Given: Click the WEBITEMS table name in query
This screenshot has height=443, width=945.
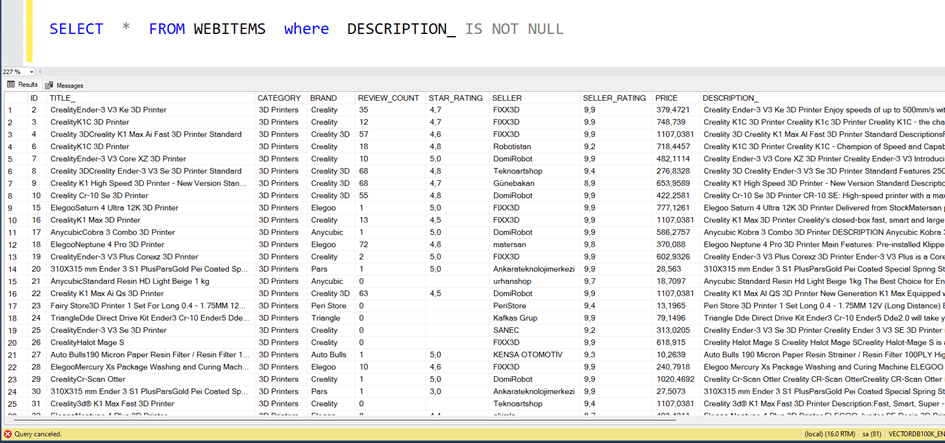Looking at the screenshot, I should pos(231,29).
